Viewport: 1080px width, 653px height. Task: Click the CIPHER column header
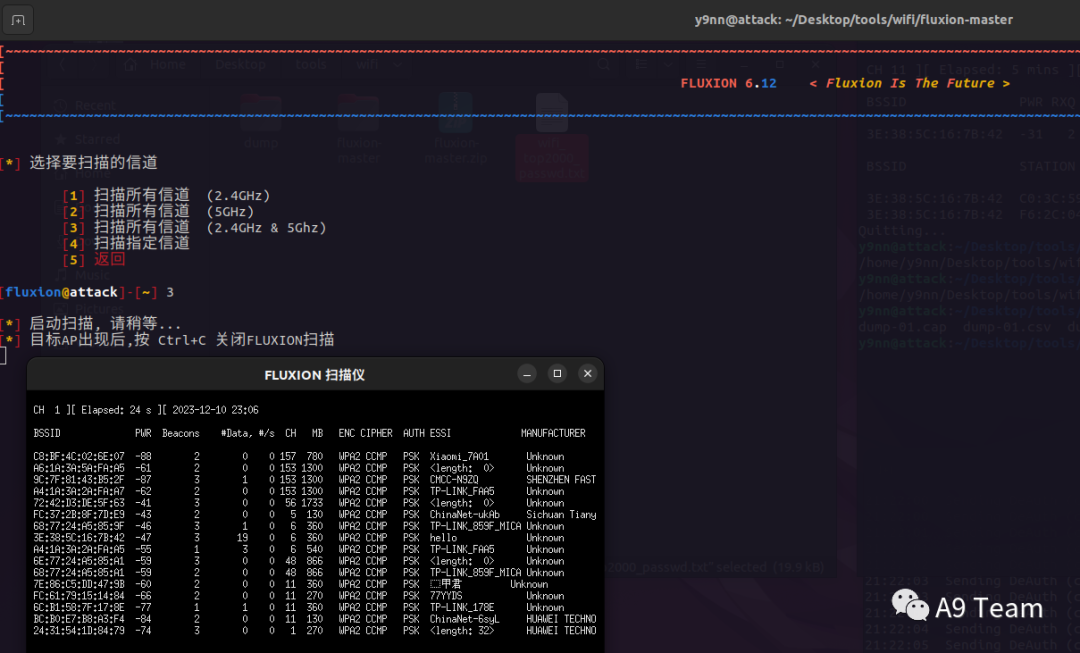pos(376,433)
